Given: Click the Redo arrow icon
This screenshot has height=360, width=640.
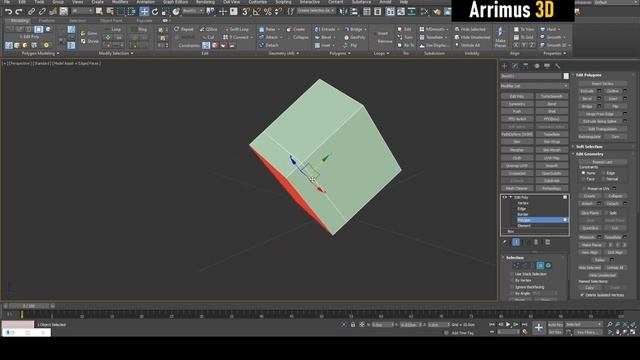Looking at the screenshot, I should point(18,12).
